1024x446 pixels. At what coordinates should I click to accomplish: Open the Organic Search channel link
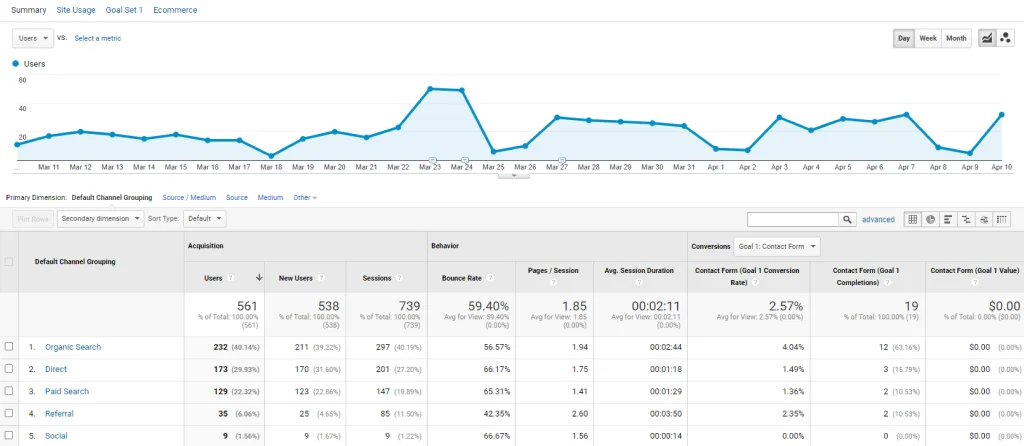pyautogui.click(x=73, y=347)
